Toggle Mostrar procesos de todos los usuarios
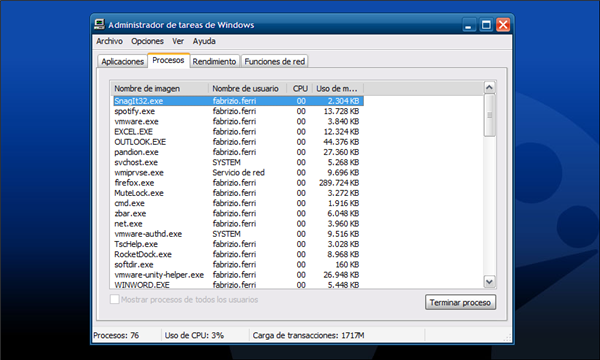 pos(114,299)
